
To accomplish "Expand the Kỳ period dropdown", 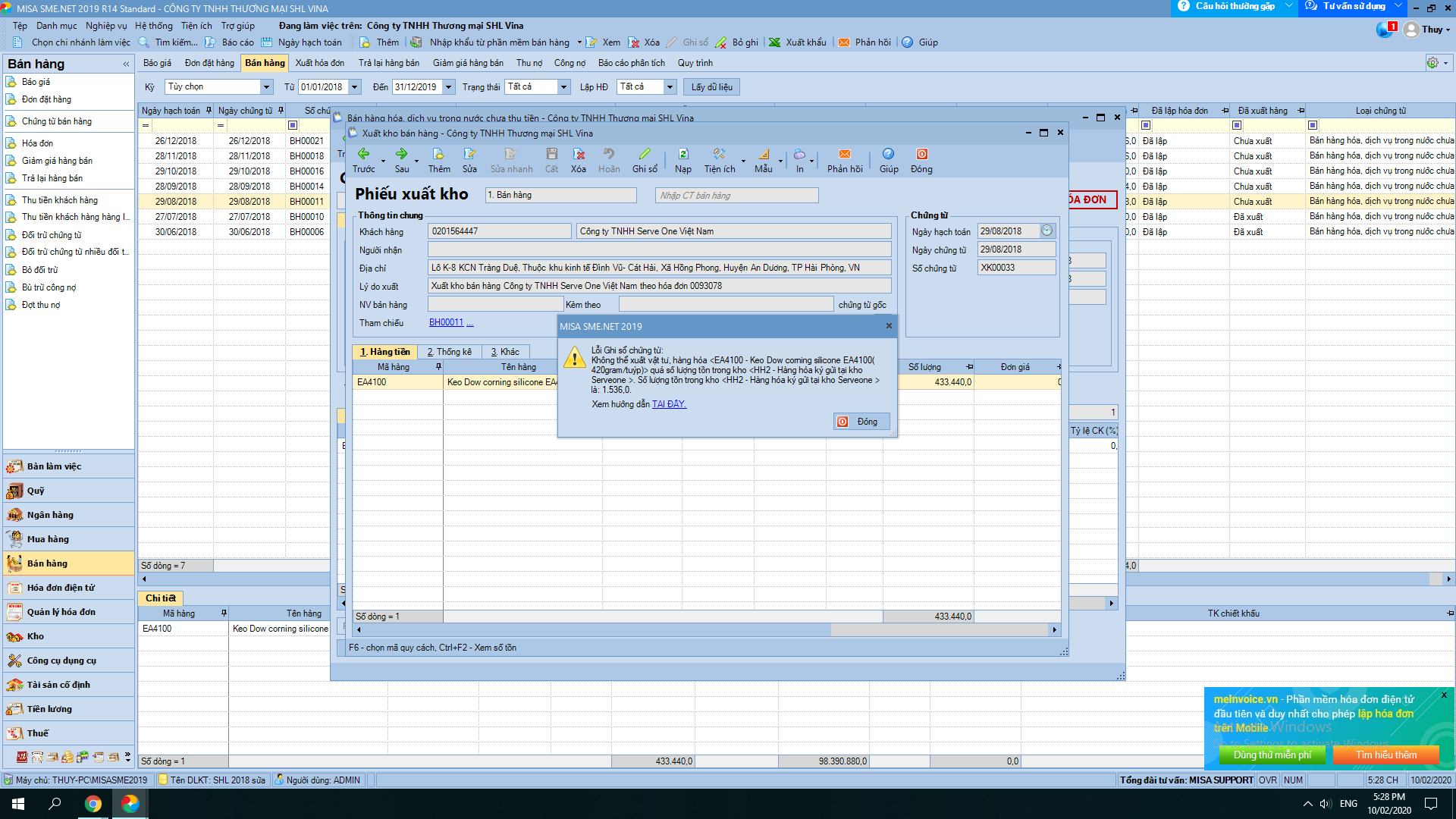I will (266, 87).
